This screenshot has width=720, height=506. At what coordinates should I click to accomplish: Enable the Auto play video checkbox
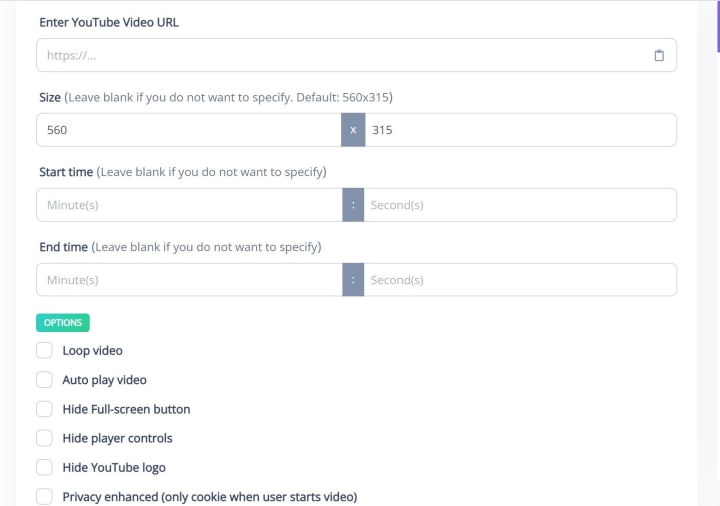click(44, 380)
